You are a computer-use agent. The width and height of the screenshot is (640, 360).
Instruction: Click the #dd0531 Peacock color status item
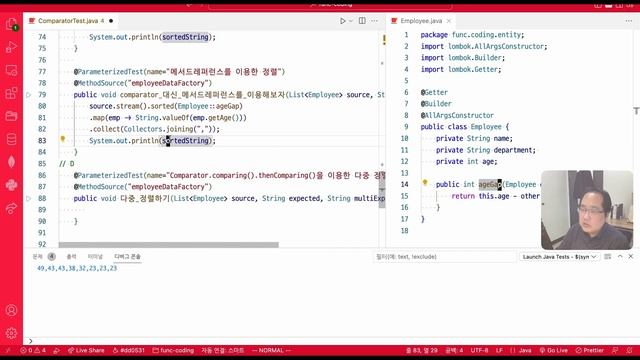(x=129, y=350)
